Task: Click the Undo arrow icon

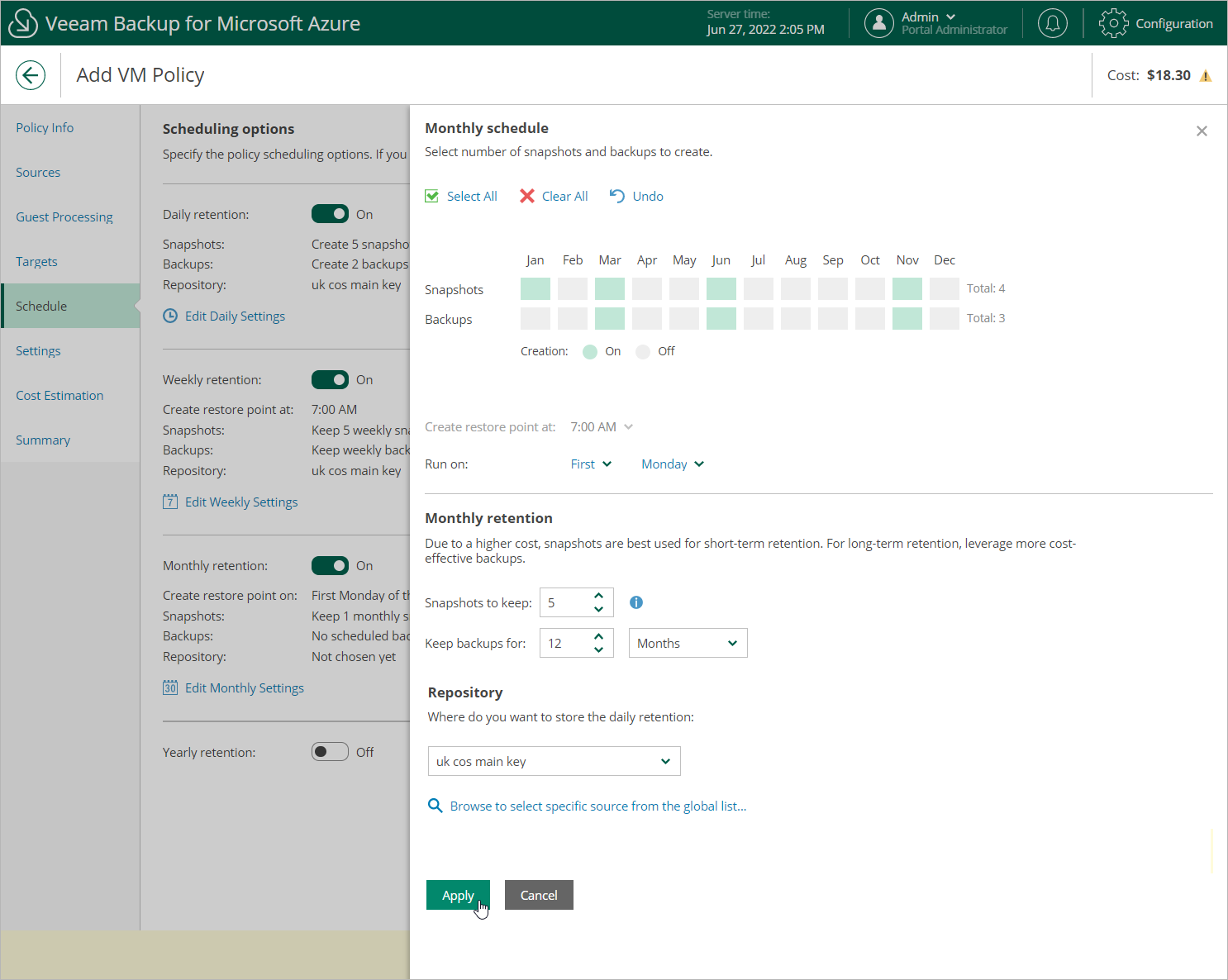Action: (x=616, y=196)
